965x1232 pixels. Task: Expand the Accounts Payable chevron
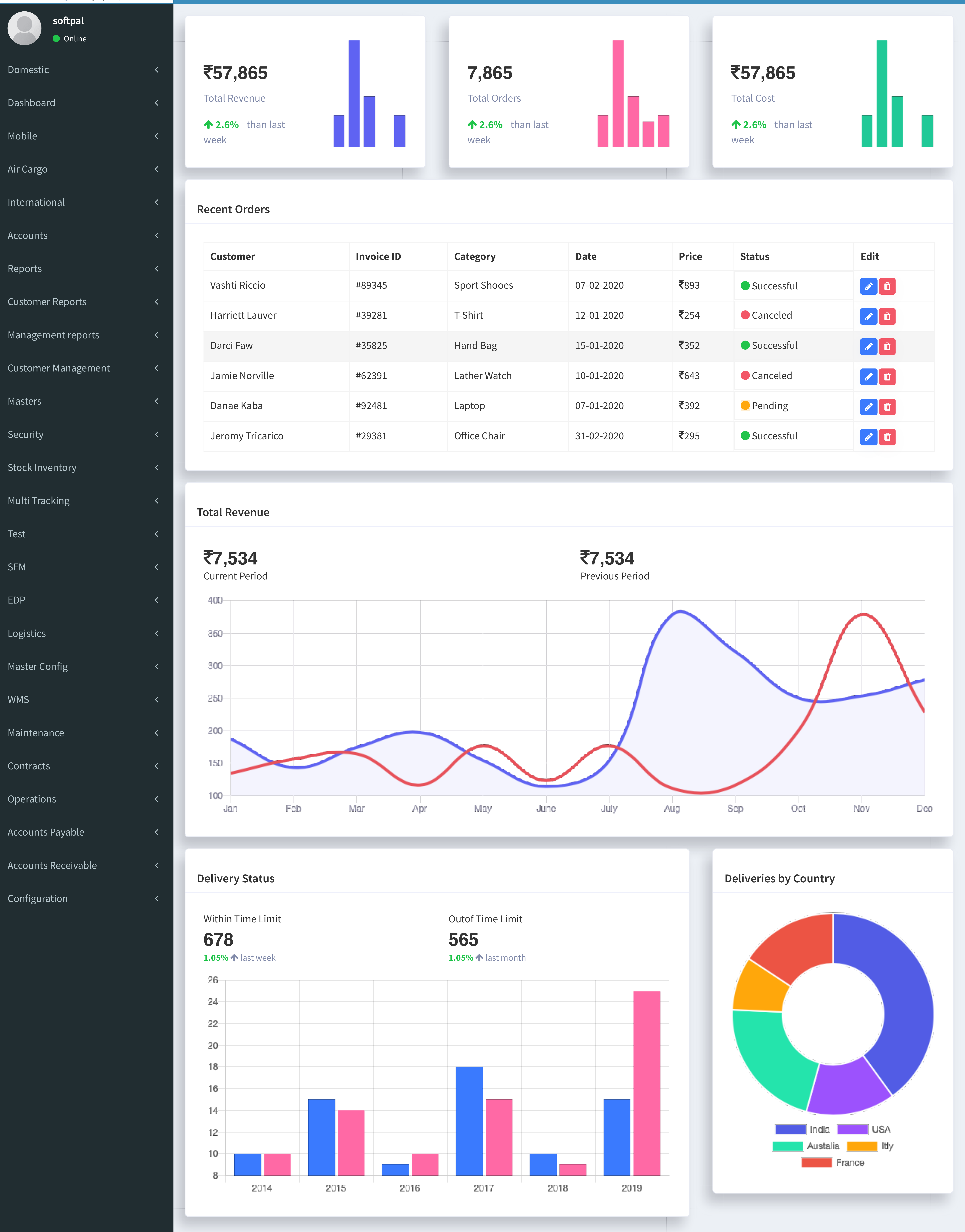(157, 832)
